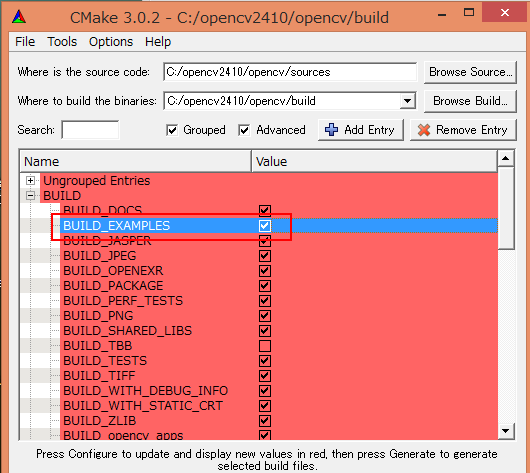
Task: Uncheck BUILD_JPEG checkbox
Action: pyautogui.click(x=265, y=256)
